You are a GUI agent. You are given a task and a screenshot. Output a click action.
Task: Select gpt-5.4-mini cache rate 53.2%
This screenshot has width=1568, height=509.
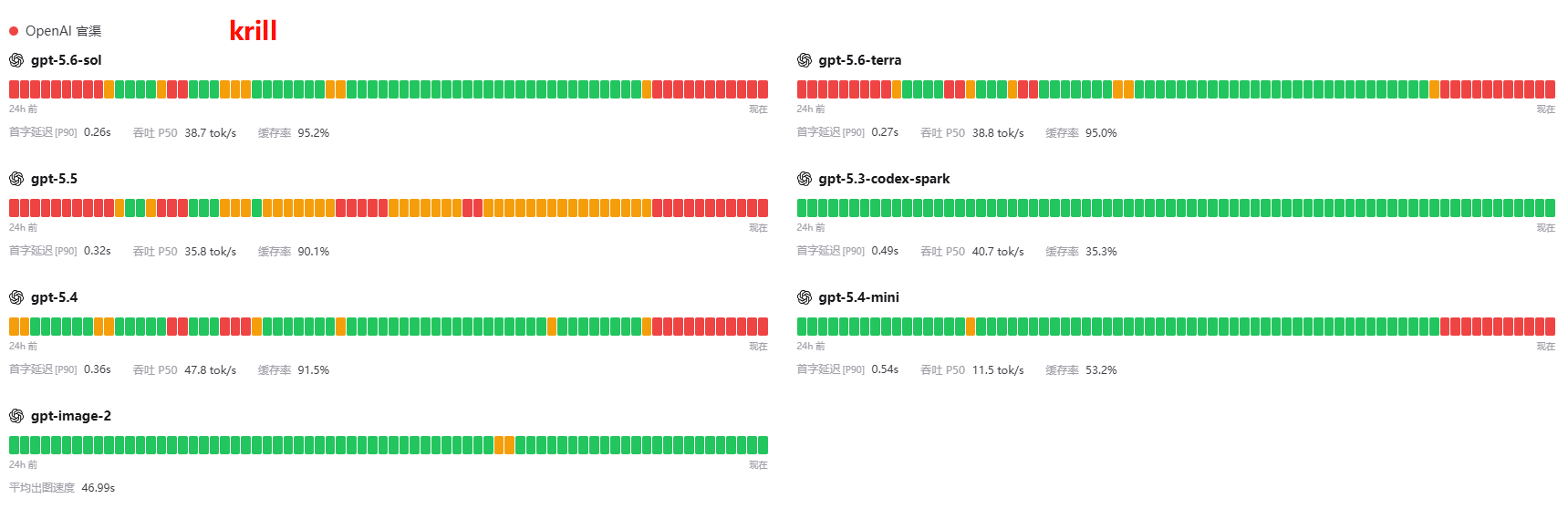coord(1101,370)
